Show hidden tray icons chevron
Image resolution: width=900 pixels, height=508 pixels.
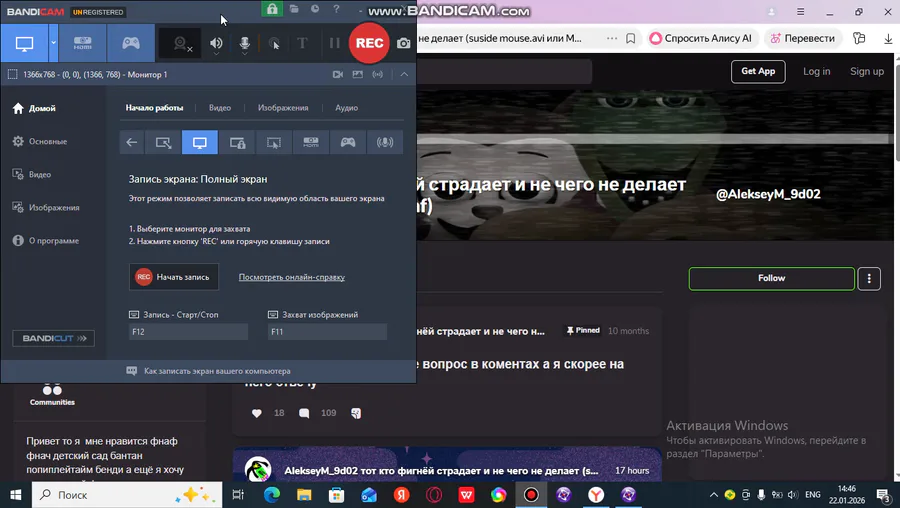(713, 495)
